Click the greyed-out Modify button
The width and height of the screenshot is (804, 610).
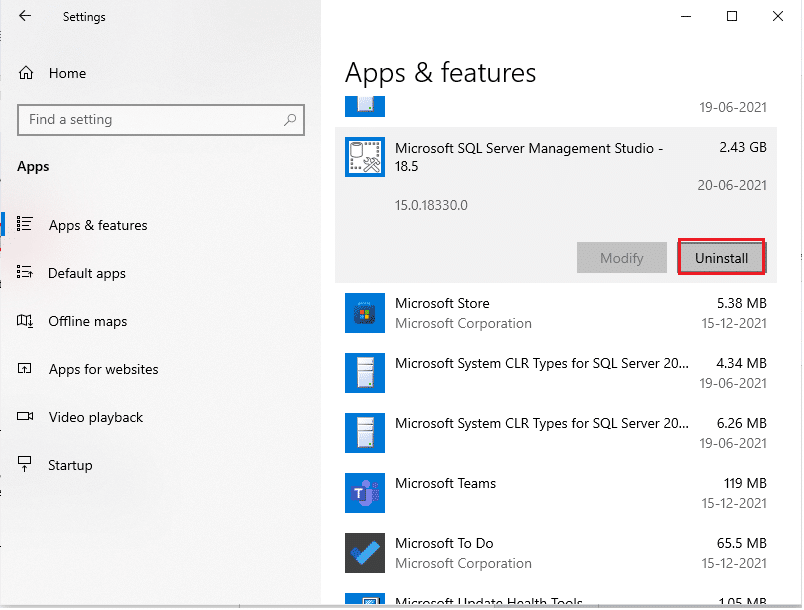click(621, 258)
